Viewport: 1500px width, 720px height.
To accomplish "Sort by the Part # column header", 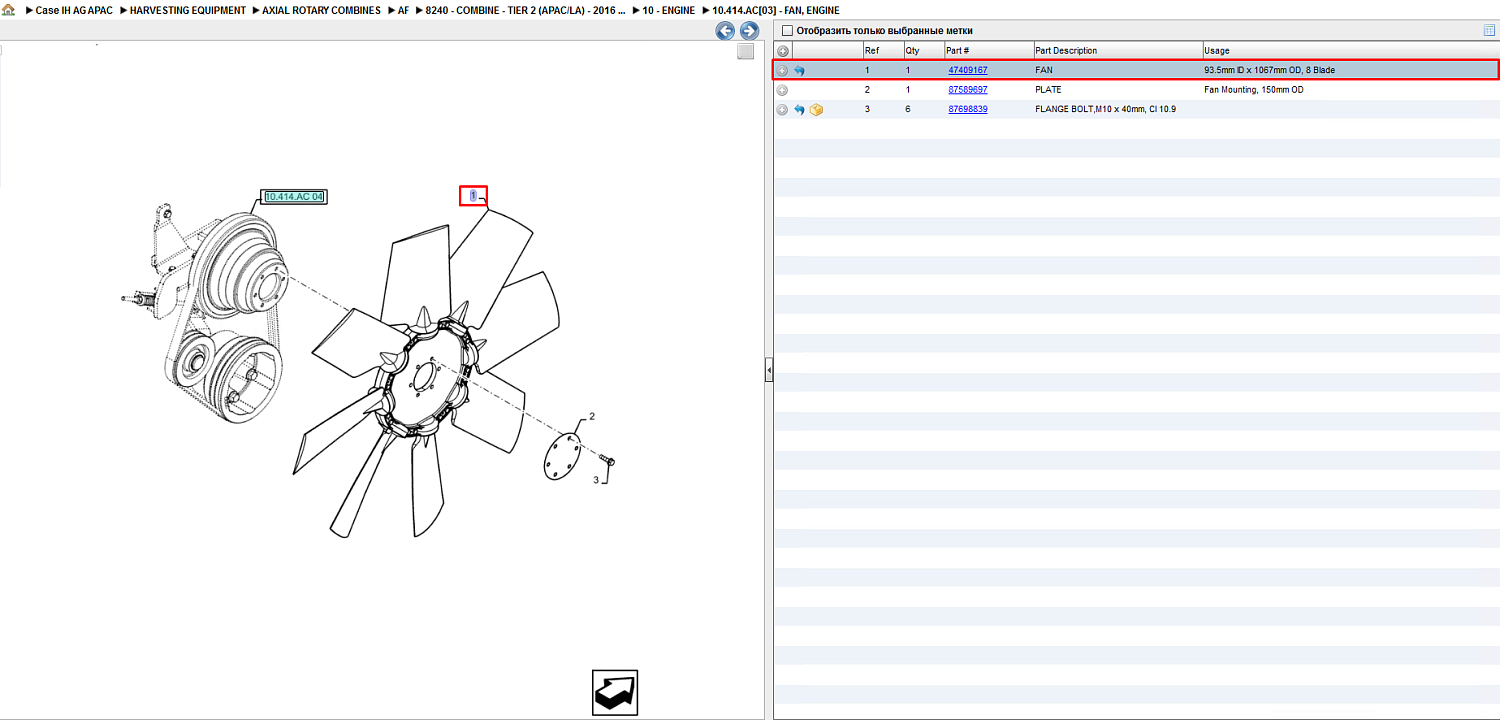I will click(988, 51).
